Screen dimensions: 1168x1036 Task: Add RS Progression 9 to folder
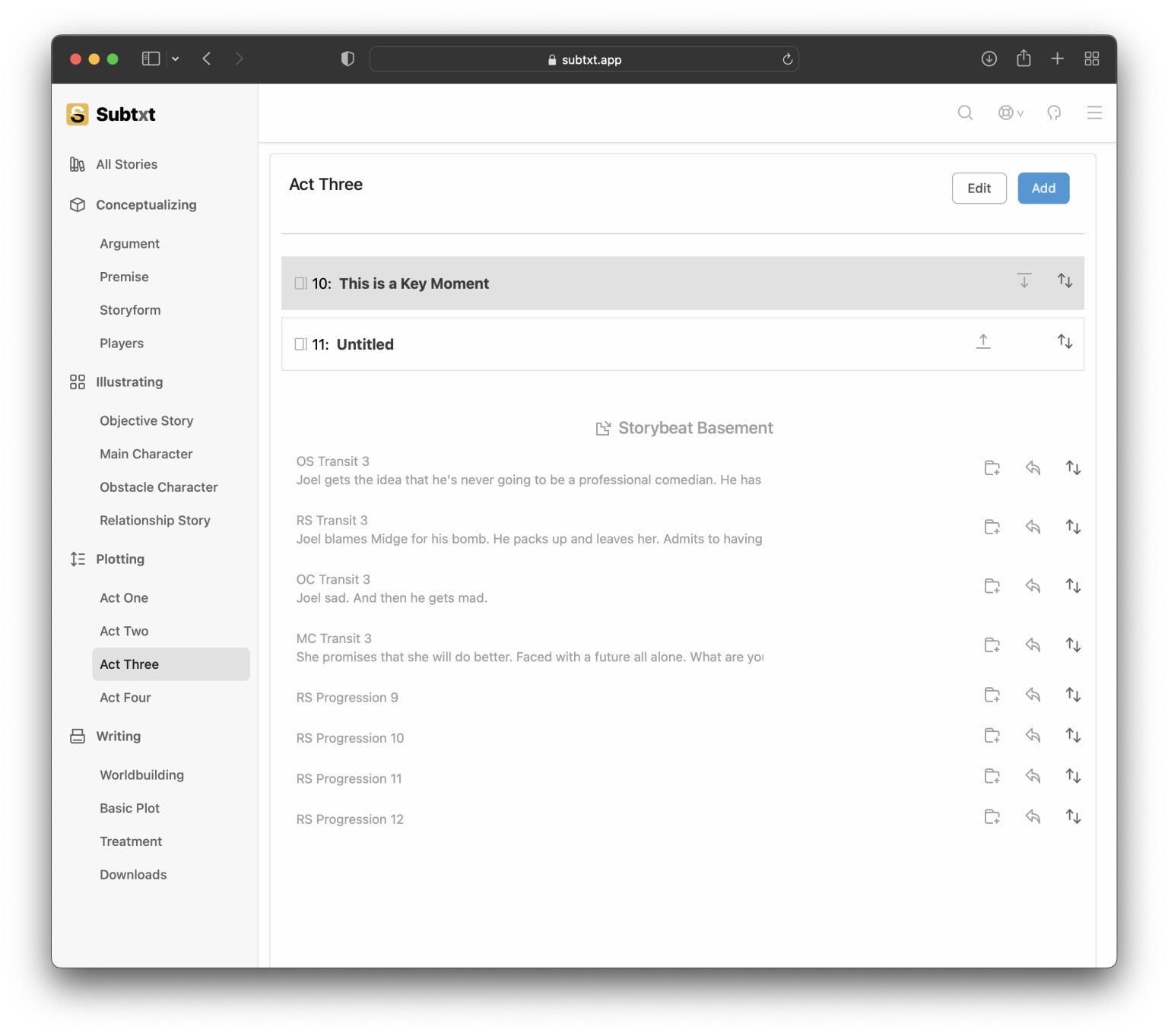pos(992,695)
